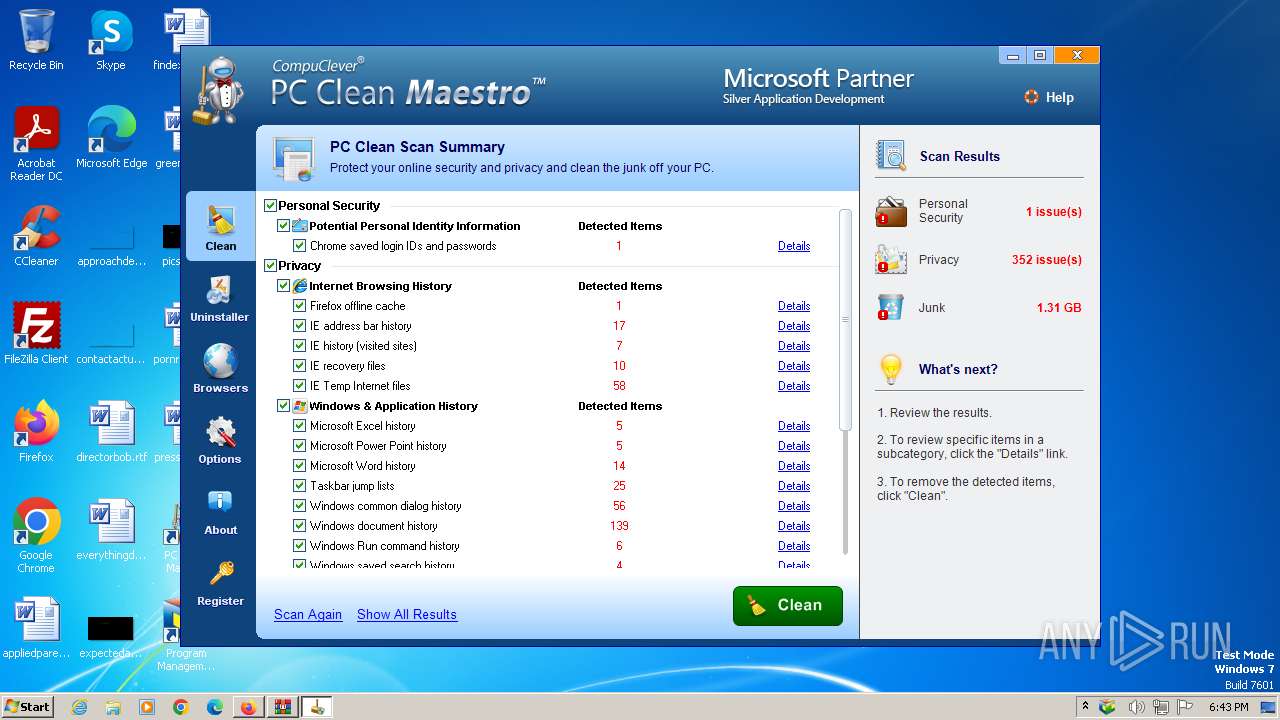Screen dimensions: 1280x720
Task: Toggle Internet Browsing History checkbox
Action: pyautogui.click(x=284, y=286)
